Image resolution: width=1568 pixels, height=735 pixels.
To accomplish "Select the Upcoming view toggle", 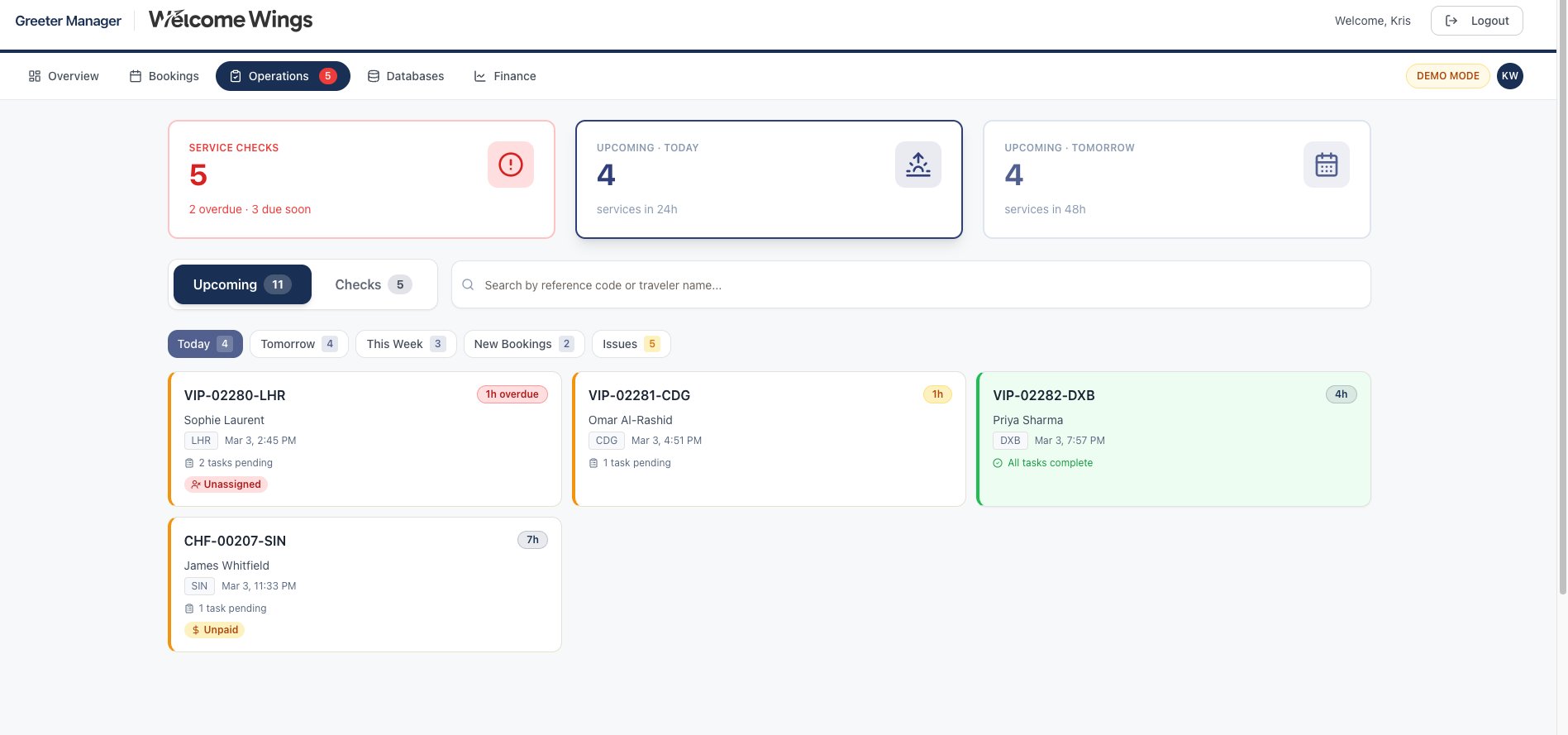I will [242, 284].
